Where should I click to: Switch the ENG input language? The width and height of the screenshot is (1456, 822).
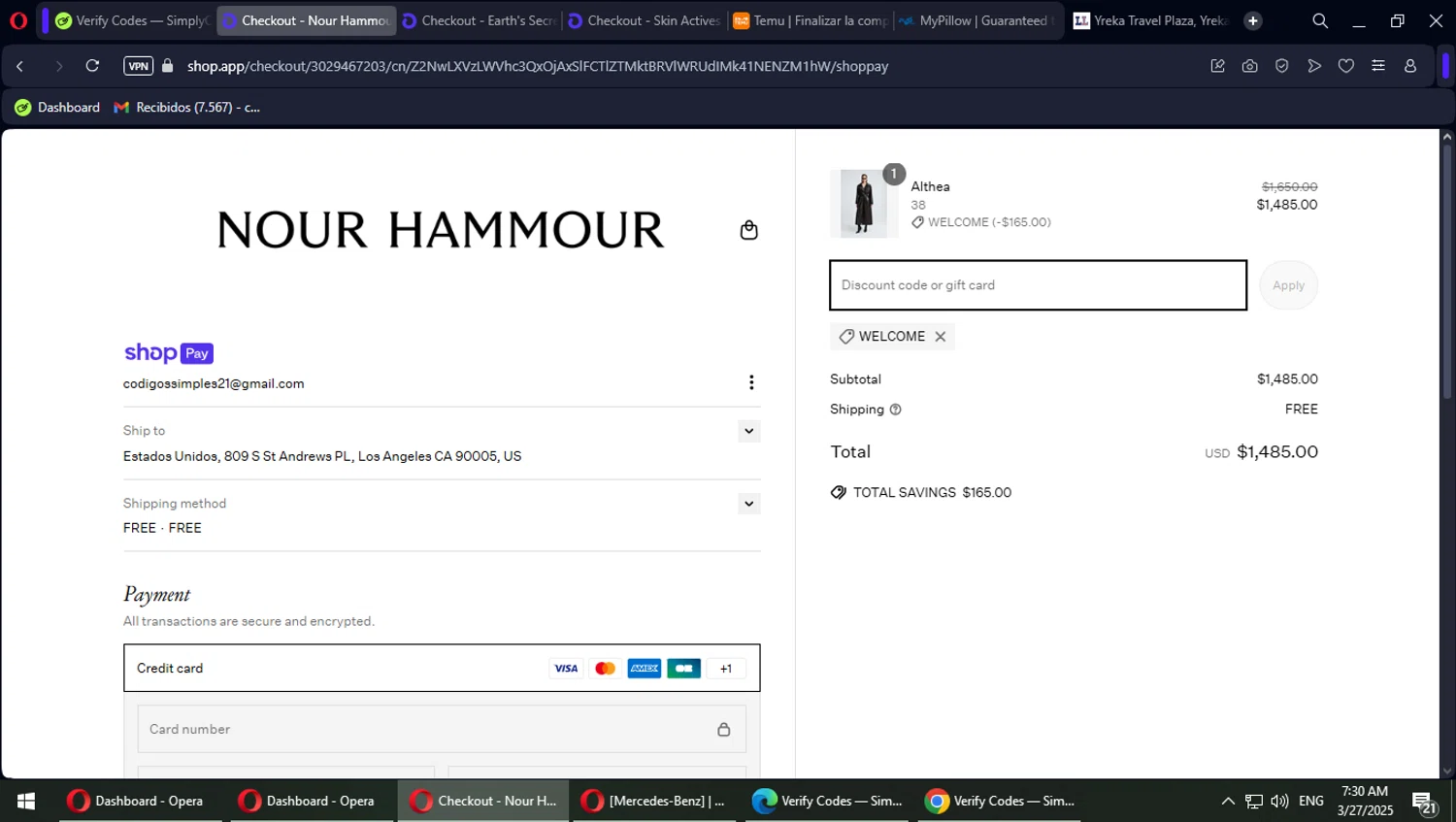coord(1311,801)
